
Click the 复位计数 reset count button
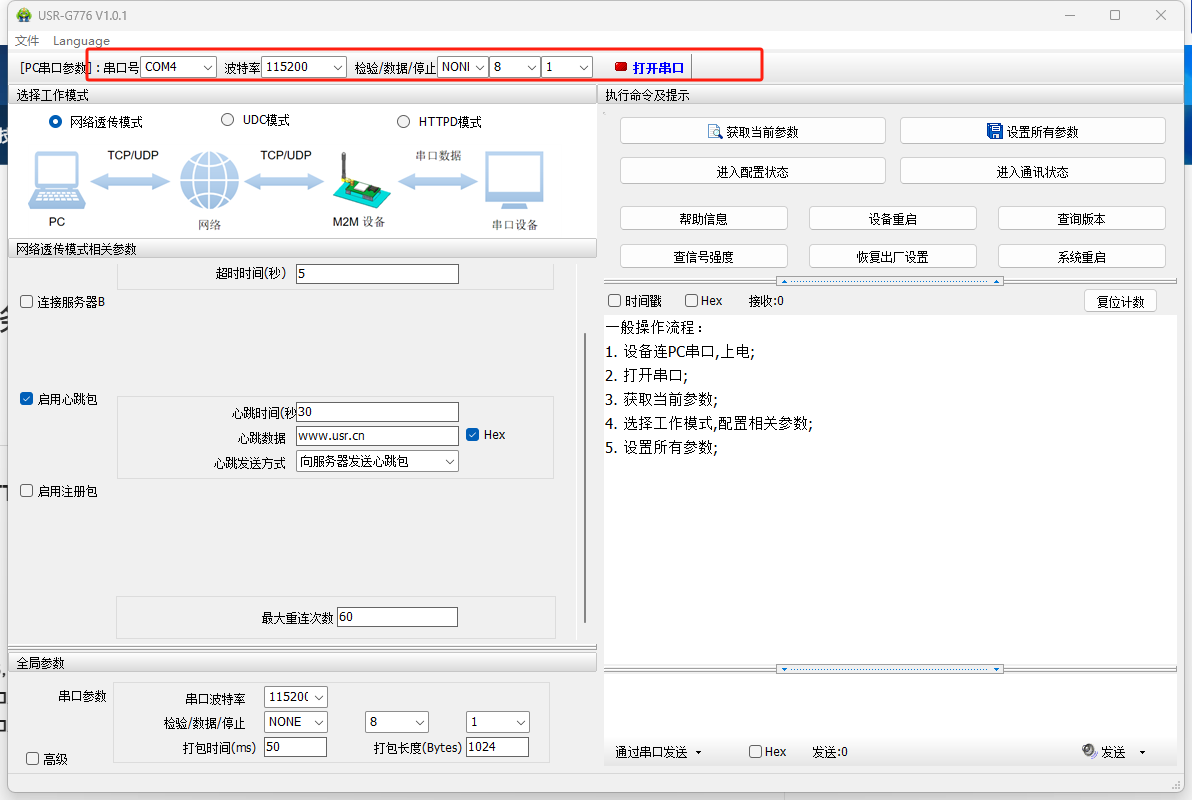[1120, 302]
